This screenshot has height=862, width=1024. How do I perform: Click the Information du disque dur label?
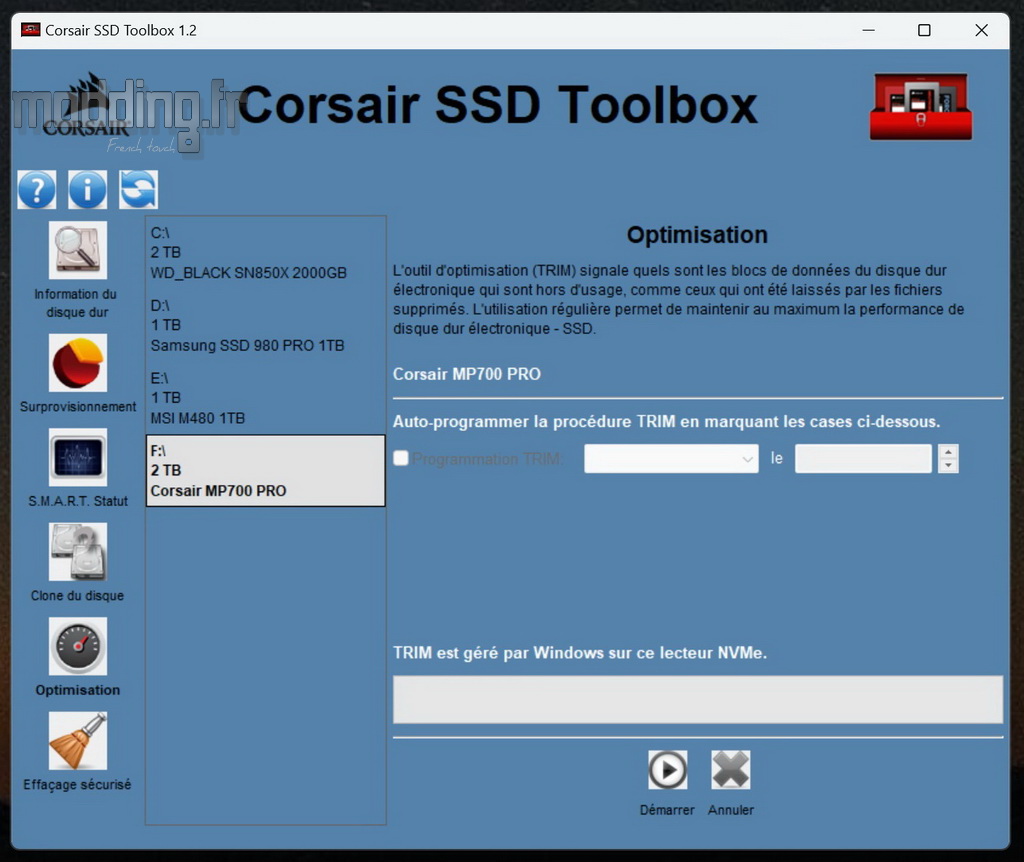(x=76, y=303)
